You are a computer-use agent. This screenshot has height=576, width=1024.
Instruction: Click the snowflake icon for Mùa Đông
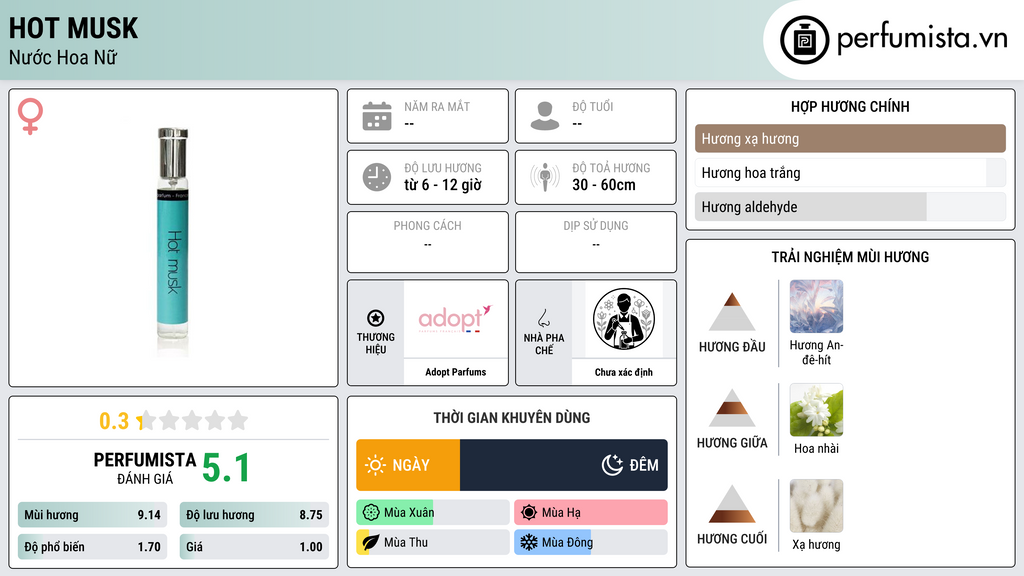pos(529,542)
